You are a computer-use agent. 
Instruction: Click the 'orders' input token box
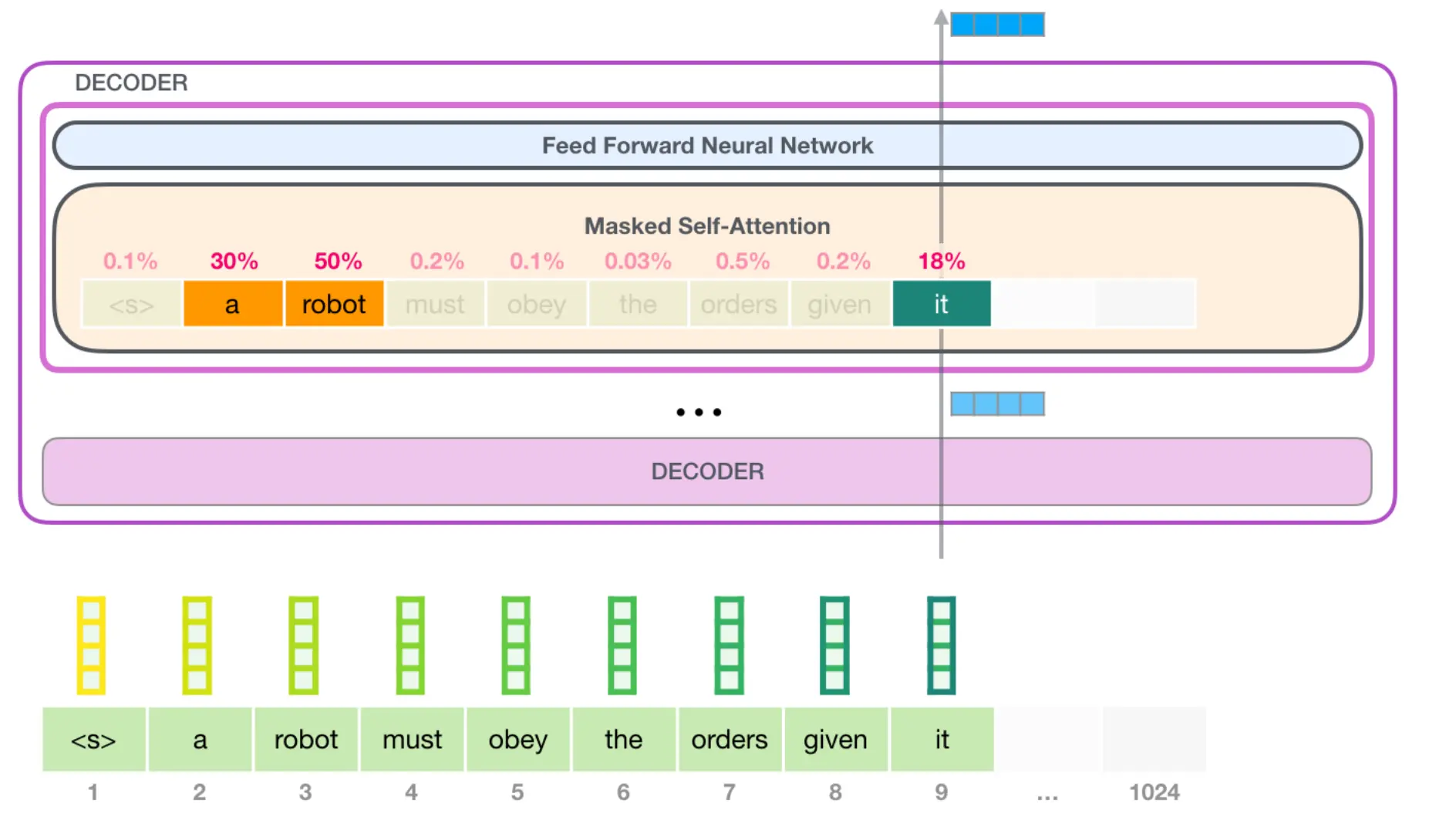tap(730, 739)
